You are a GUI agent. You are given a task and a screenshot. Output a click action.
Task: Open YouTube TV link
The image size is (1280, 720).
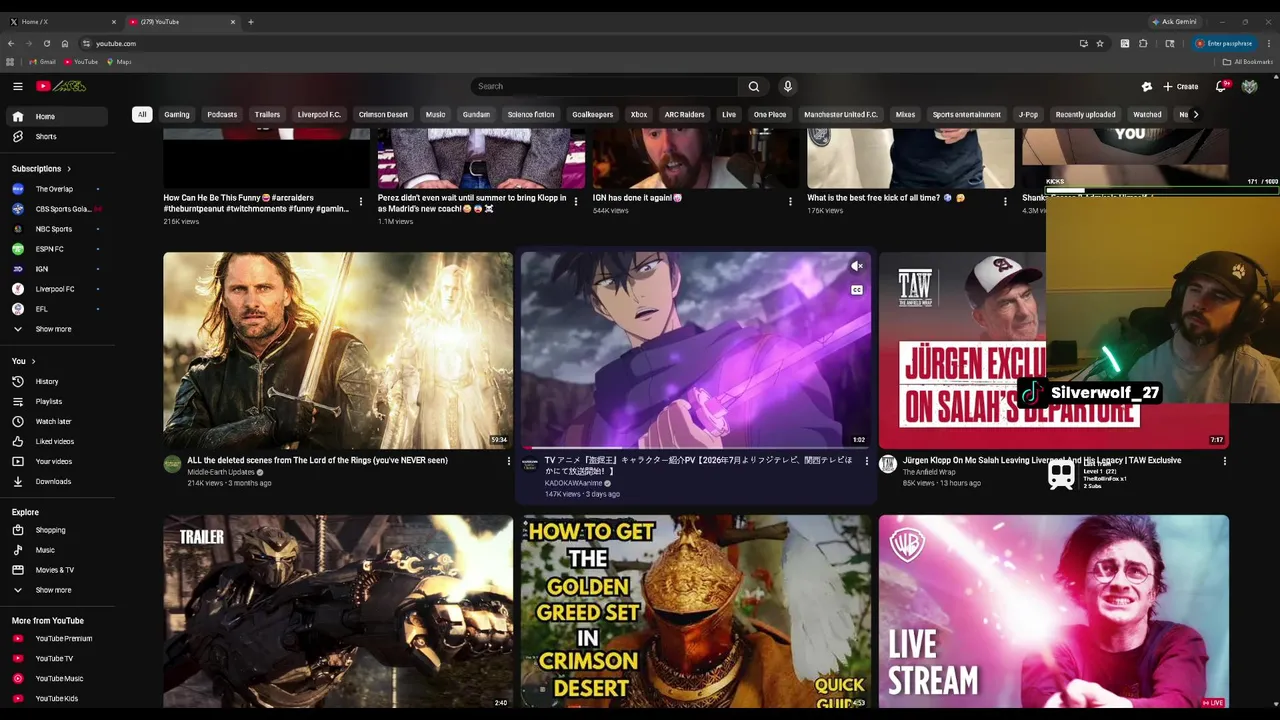(56, 658)
